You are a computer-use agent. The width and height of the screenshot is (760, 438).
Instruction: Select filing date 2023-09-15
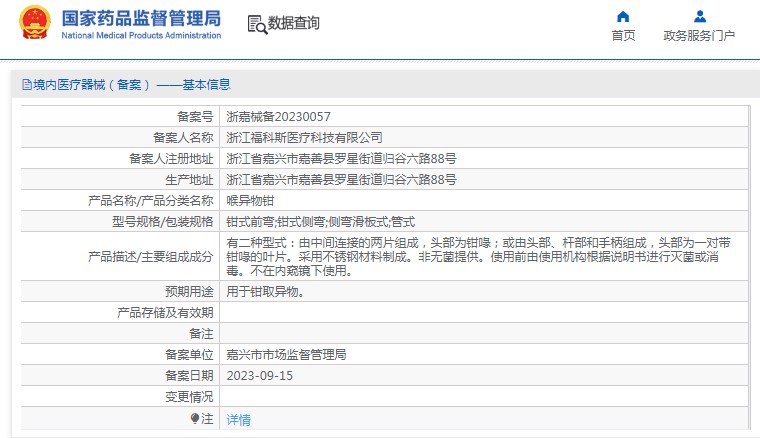point(260,376)
